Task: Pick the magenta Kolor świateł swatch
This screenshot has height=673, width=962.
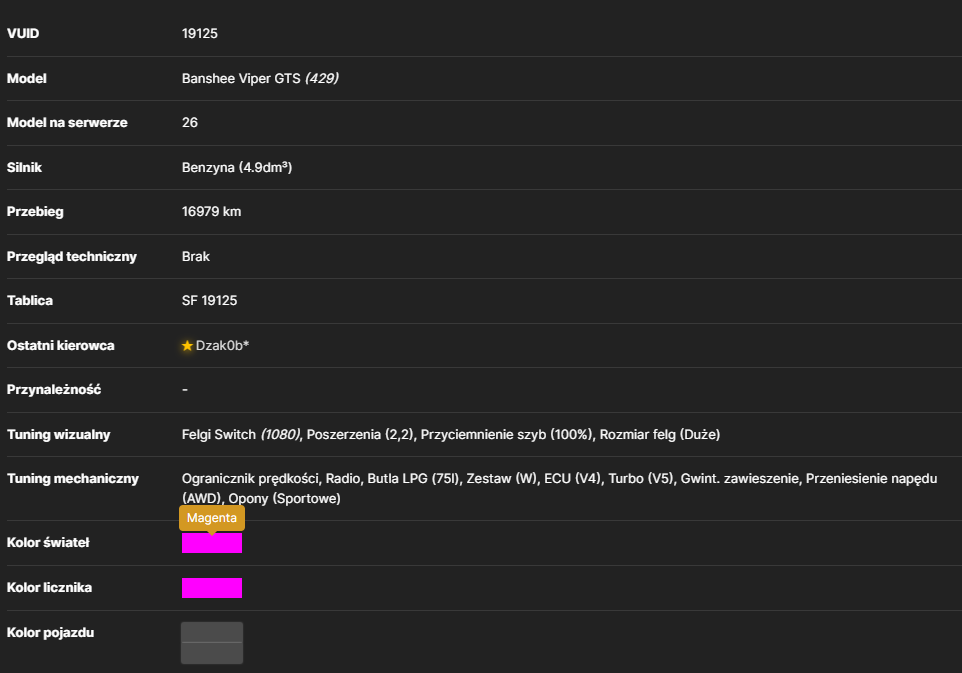Action: click(212, 543)
